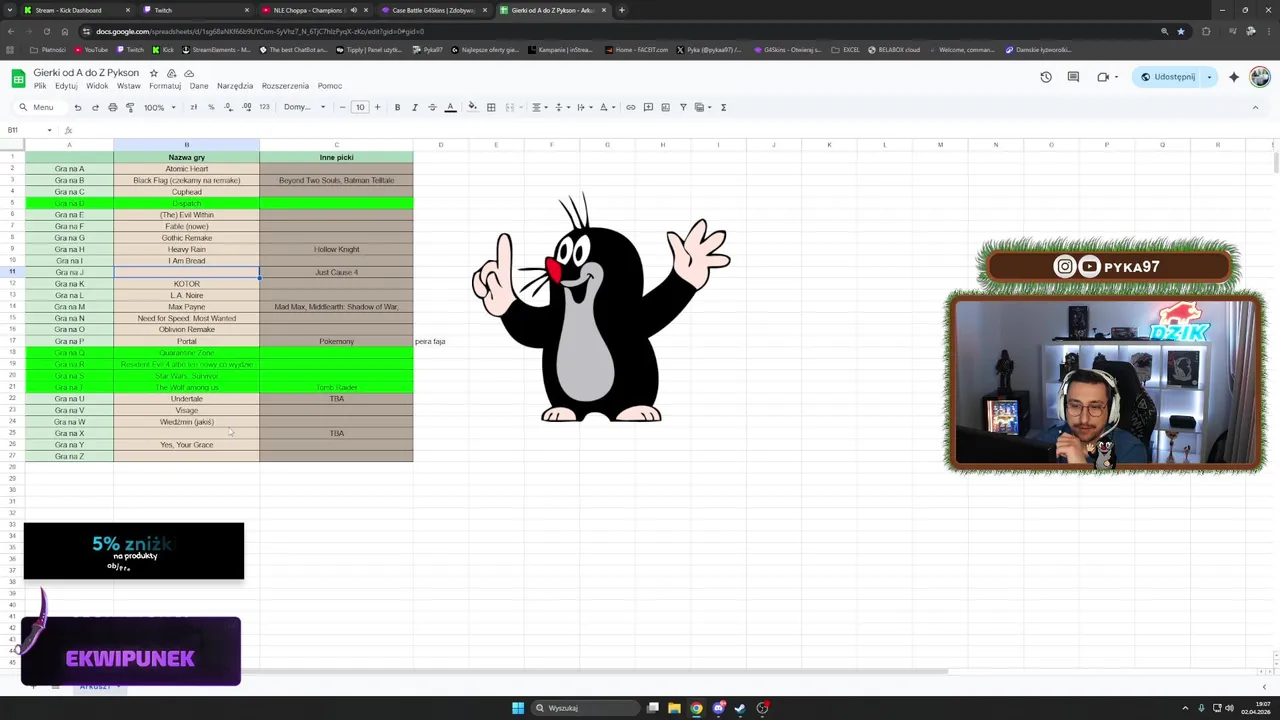The image size is (1280, 720).
Task: Open text color picker
Action: coord(450,107)
